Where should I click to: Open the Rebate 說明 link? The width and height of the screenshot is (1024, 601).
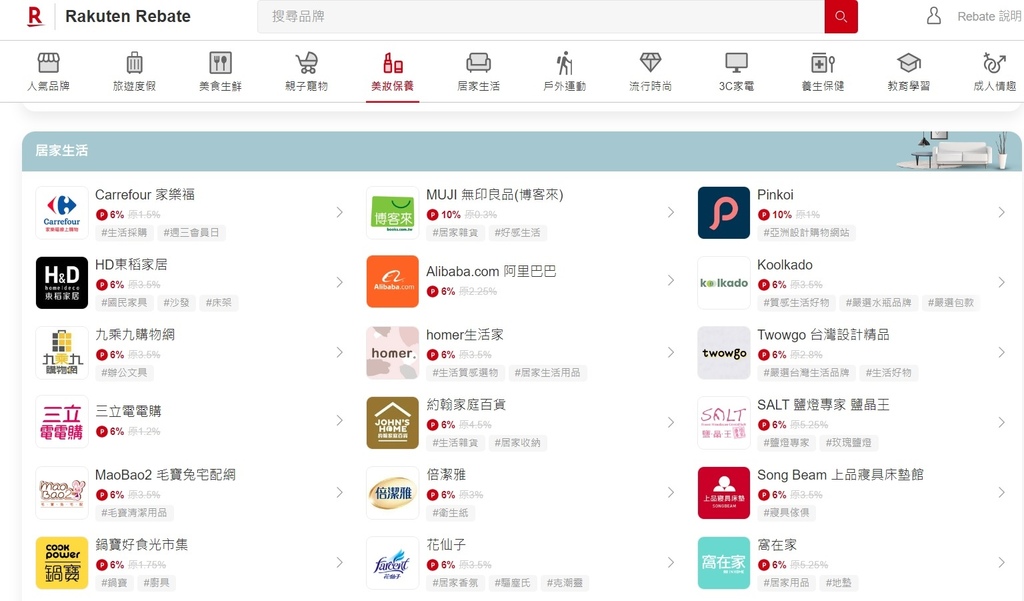[989, 16]
